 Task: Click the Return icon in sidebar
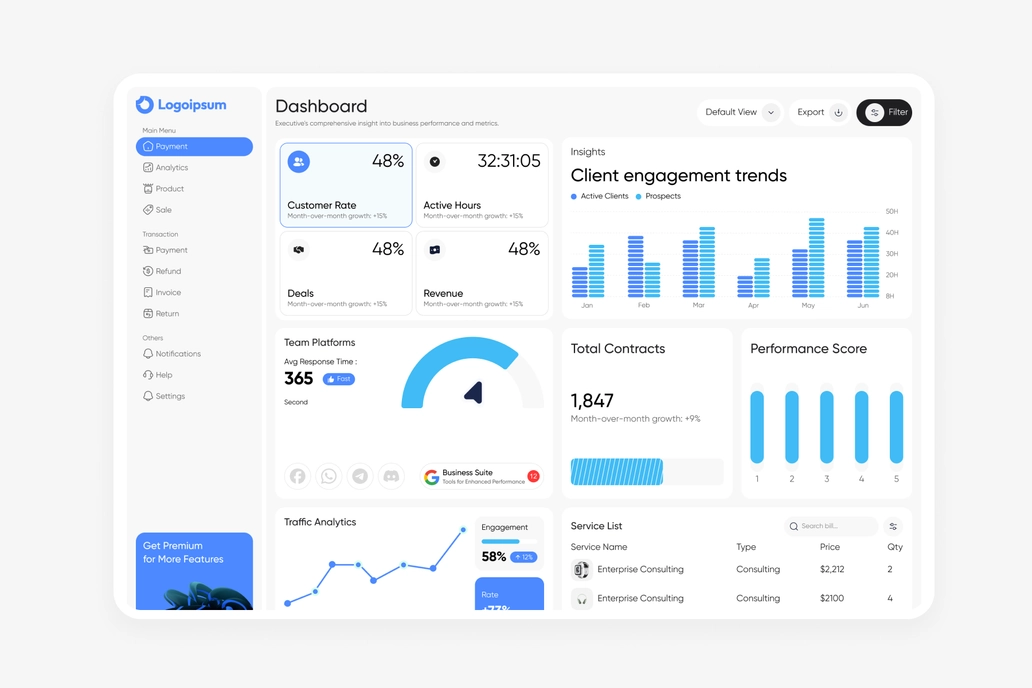coord(148,313)
